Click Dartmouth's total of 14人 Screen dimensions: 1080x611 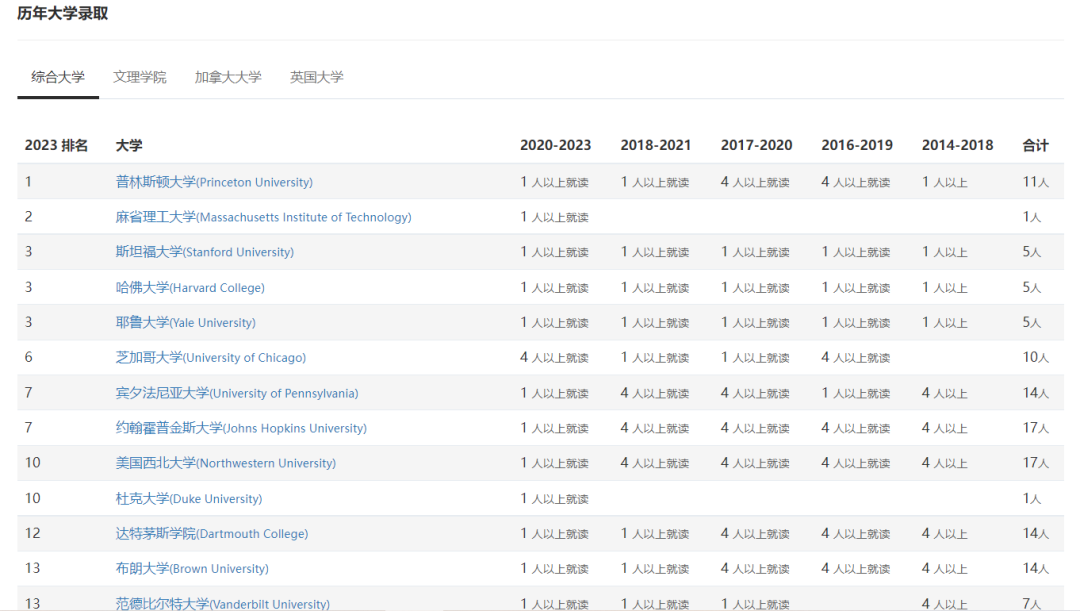(1036, 533)
